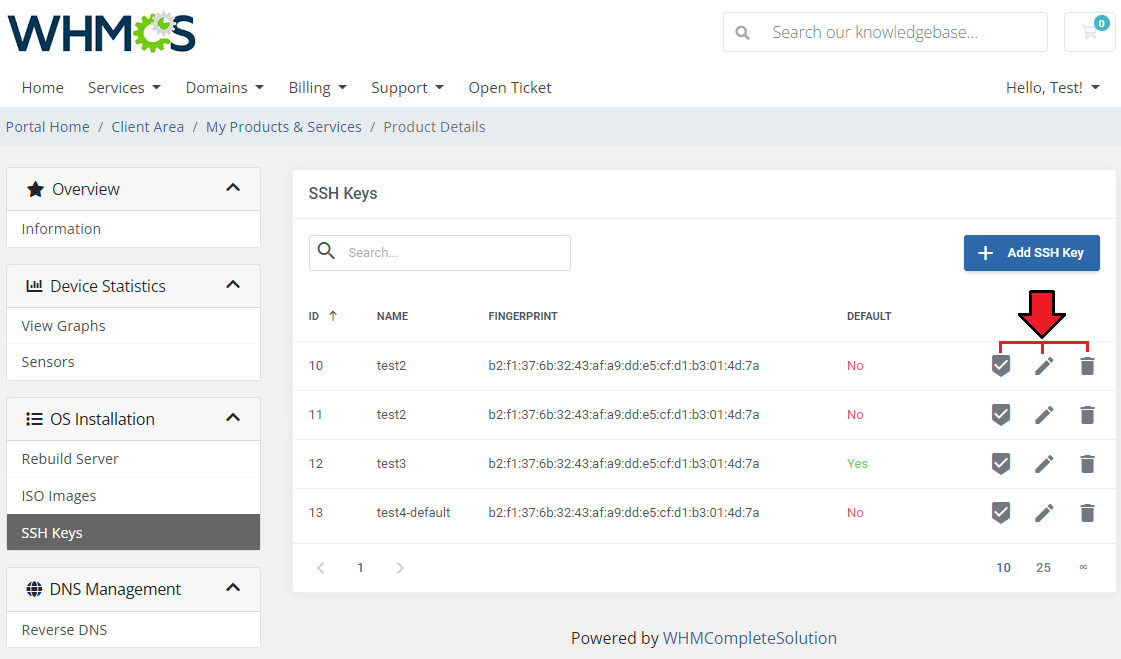Set SSH key ID 10 as default
The height and width of the screenshot is (659, 1121).
(1000, 366)
